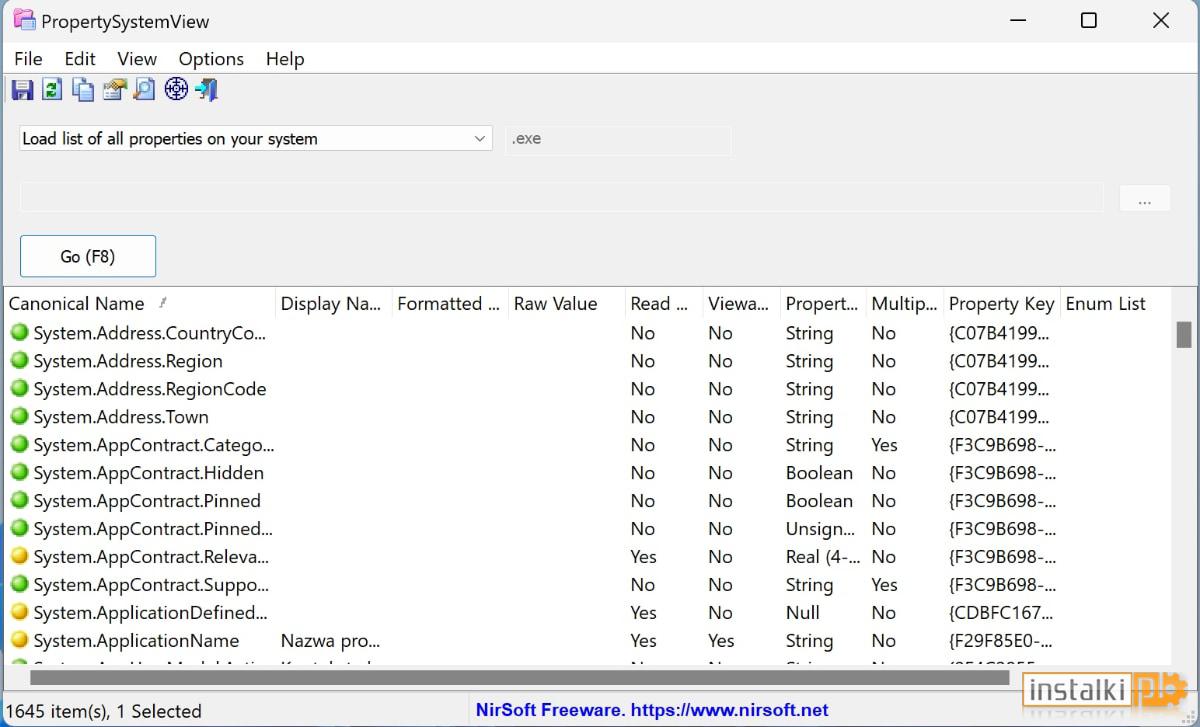Click the vertical scrollbar thumb
The image size is (1200, 727).
[1184, 335]
